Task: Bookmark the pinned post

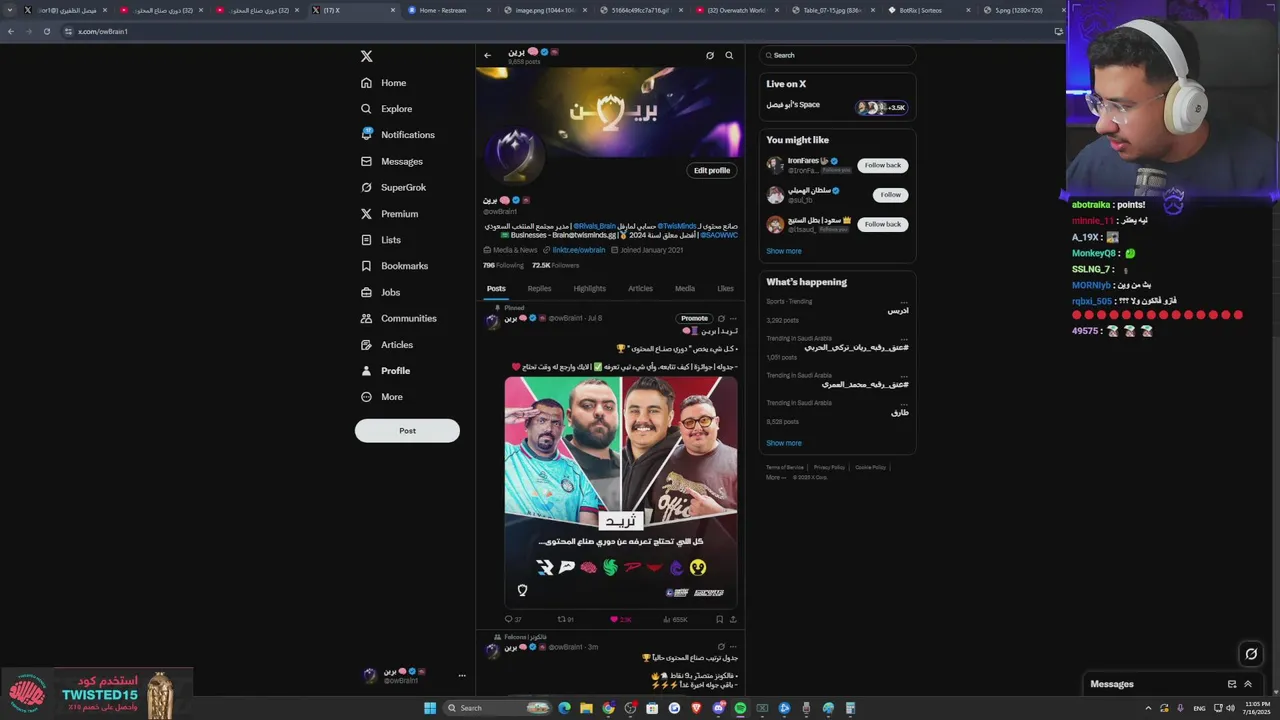Action: (x=719, y=620)
